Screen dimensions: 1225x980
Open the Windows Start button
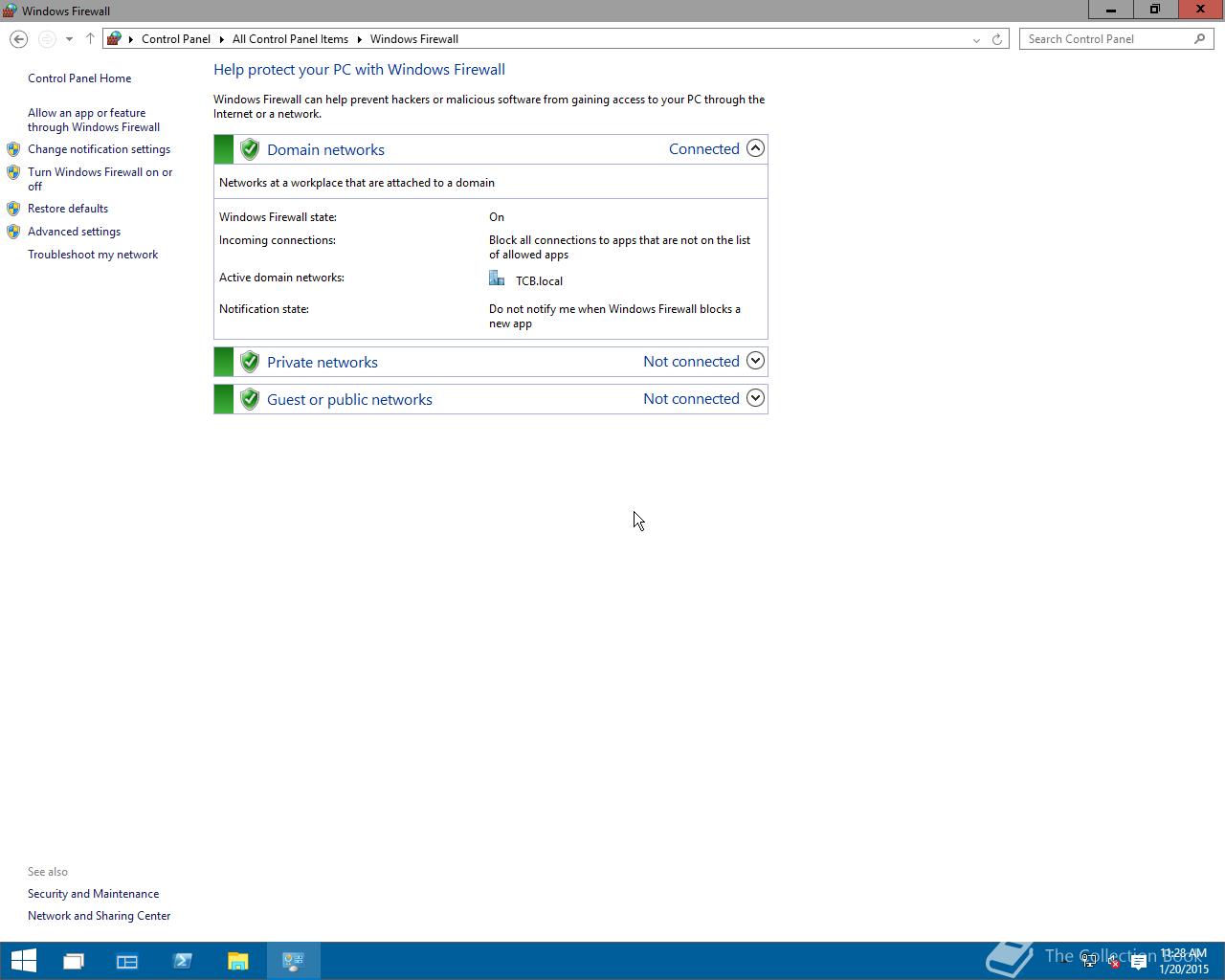23,961
